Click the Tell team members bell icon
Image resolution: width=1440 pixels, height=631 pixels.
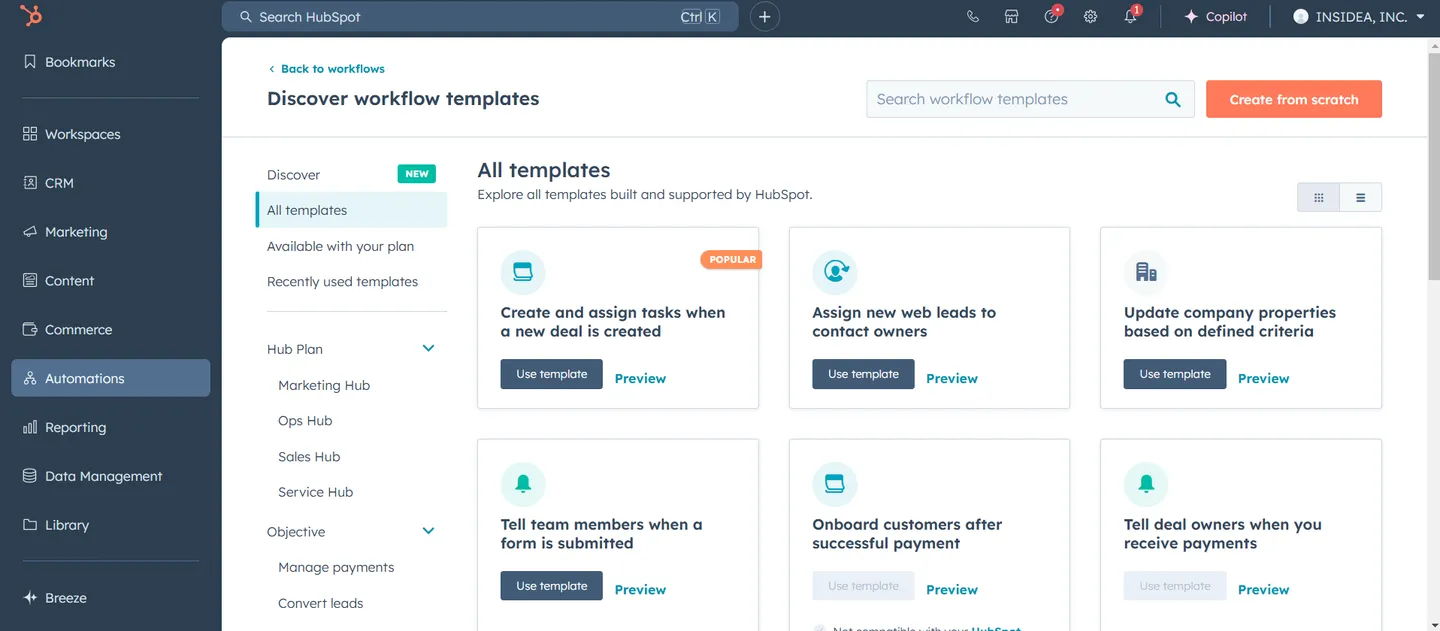coord(523,484)
